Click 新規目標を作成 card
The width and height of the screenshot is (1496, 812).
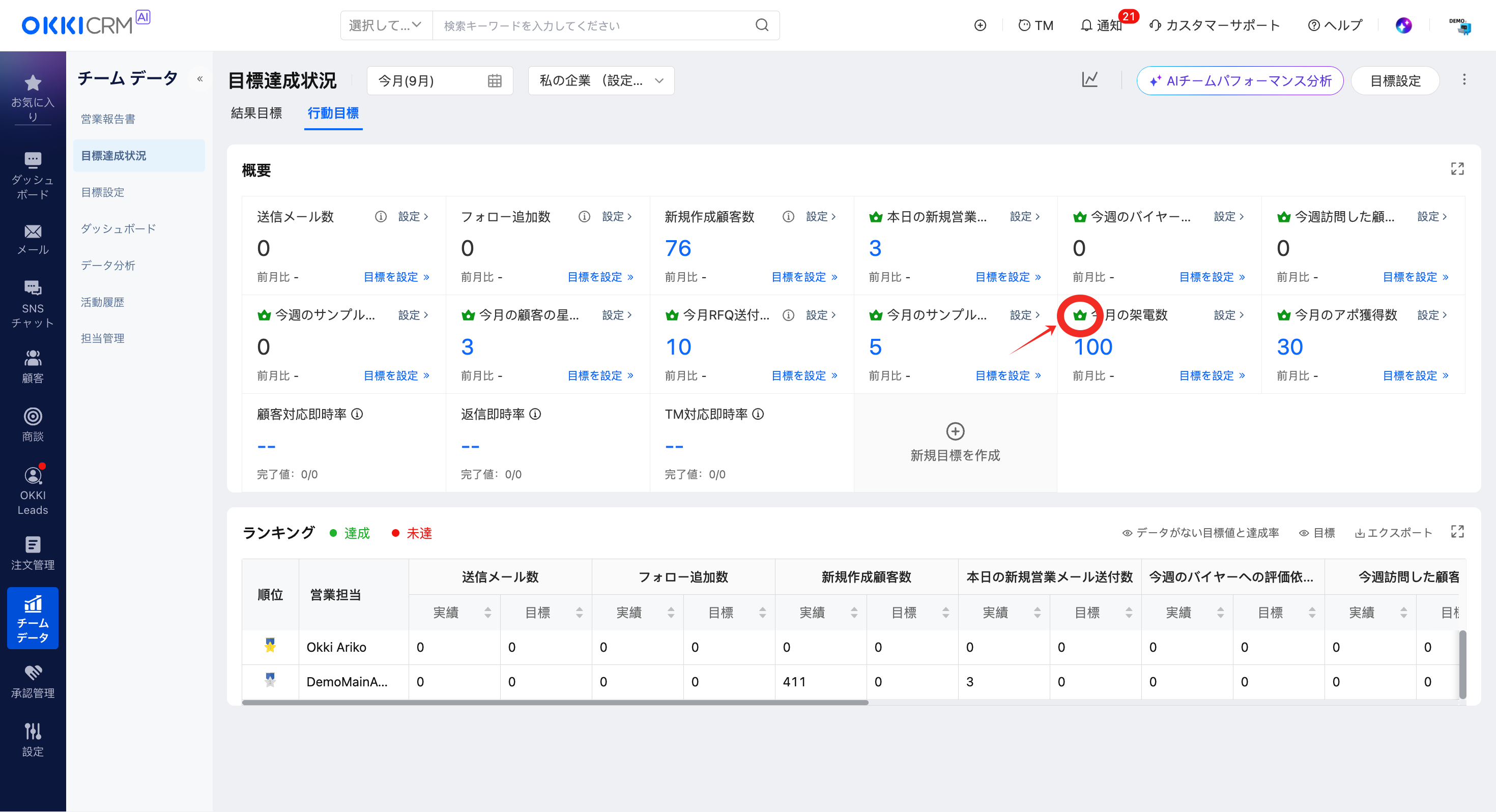point(955,443)
